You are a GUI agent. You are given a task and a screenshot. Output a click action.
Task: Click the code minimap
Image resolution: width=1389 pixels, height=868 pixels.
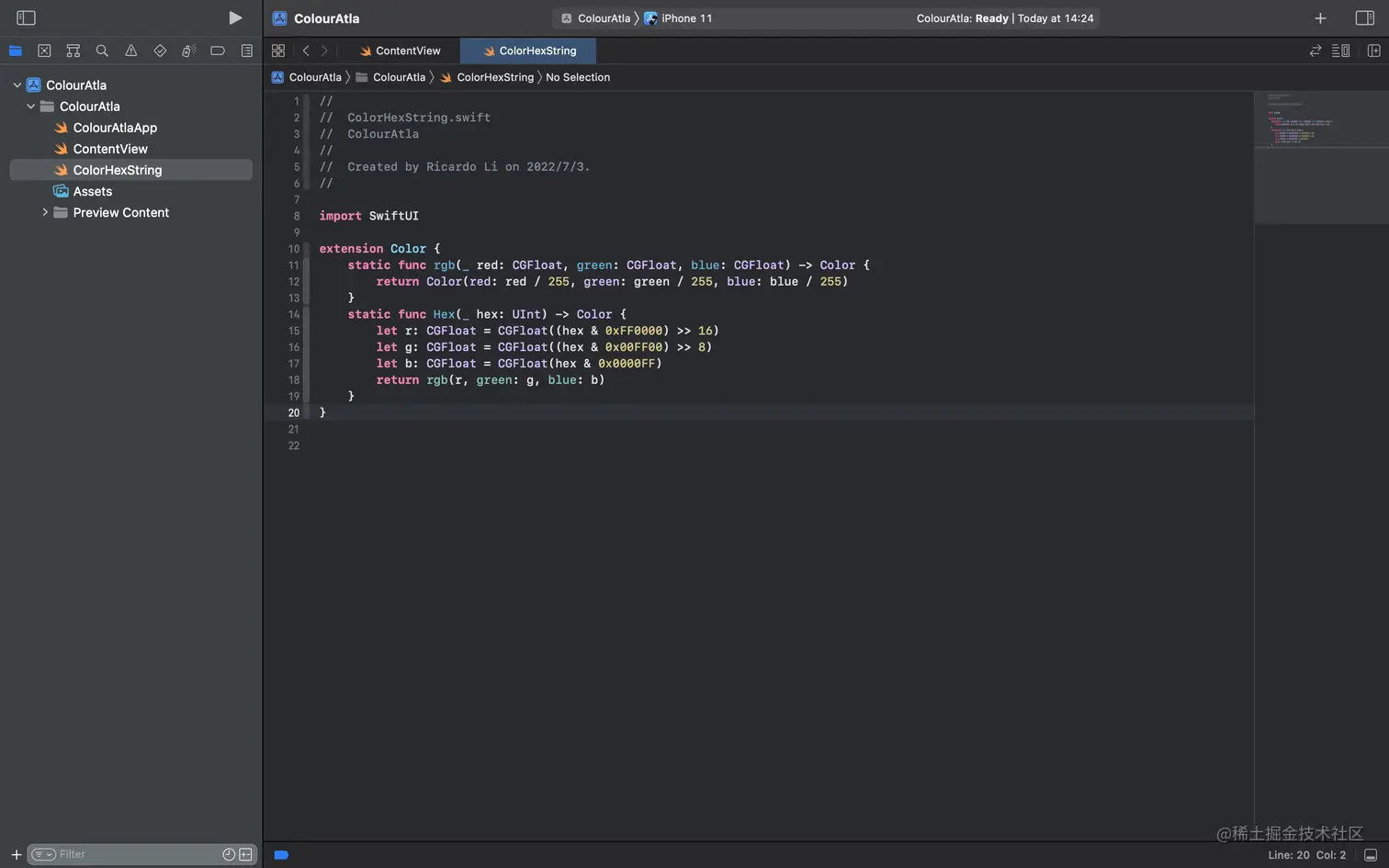click(x=1321, y=157)
